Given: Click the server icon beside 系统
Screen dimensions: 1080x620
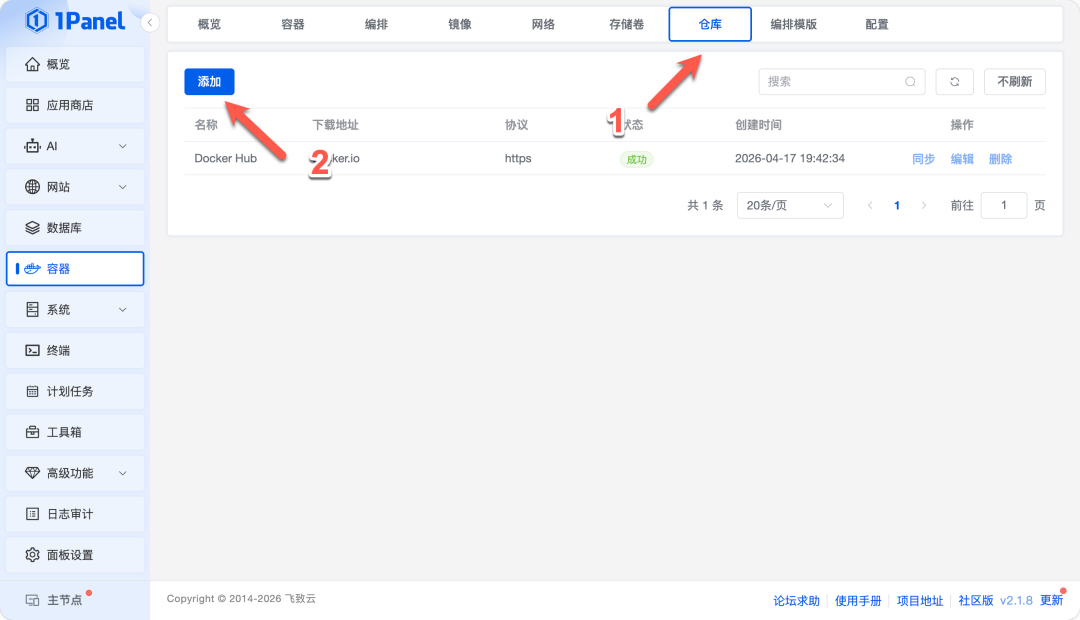Looking at the screenshot, I should [x=32, y=309].
